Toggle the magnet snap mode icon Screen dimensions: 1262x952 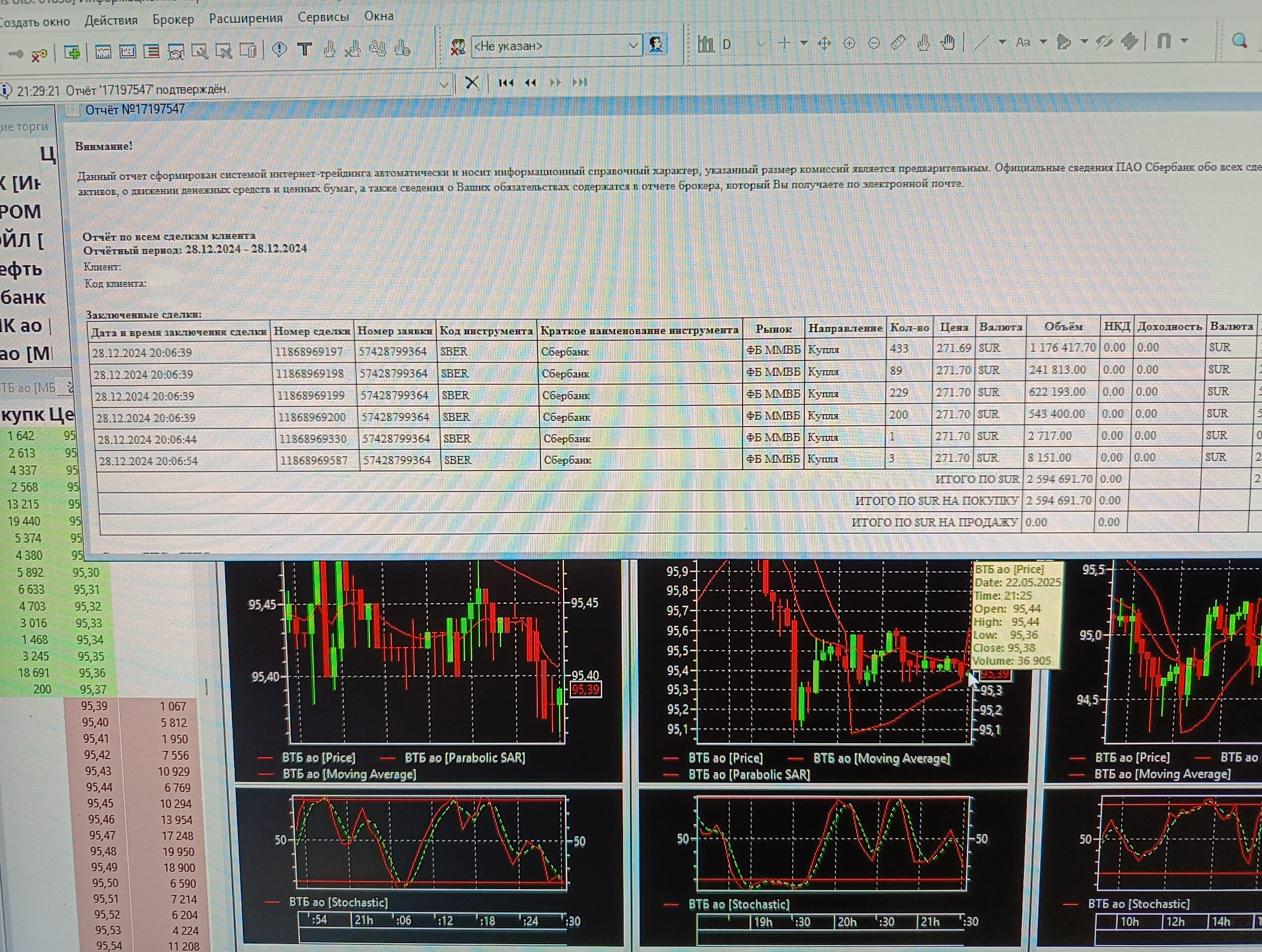coord(1163,41)
